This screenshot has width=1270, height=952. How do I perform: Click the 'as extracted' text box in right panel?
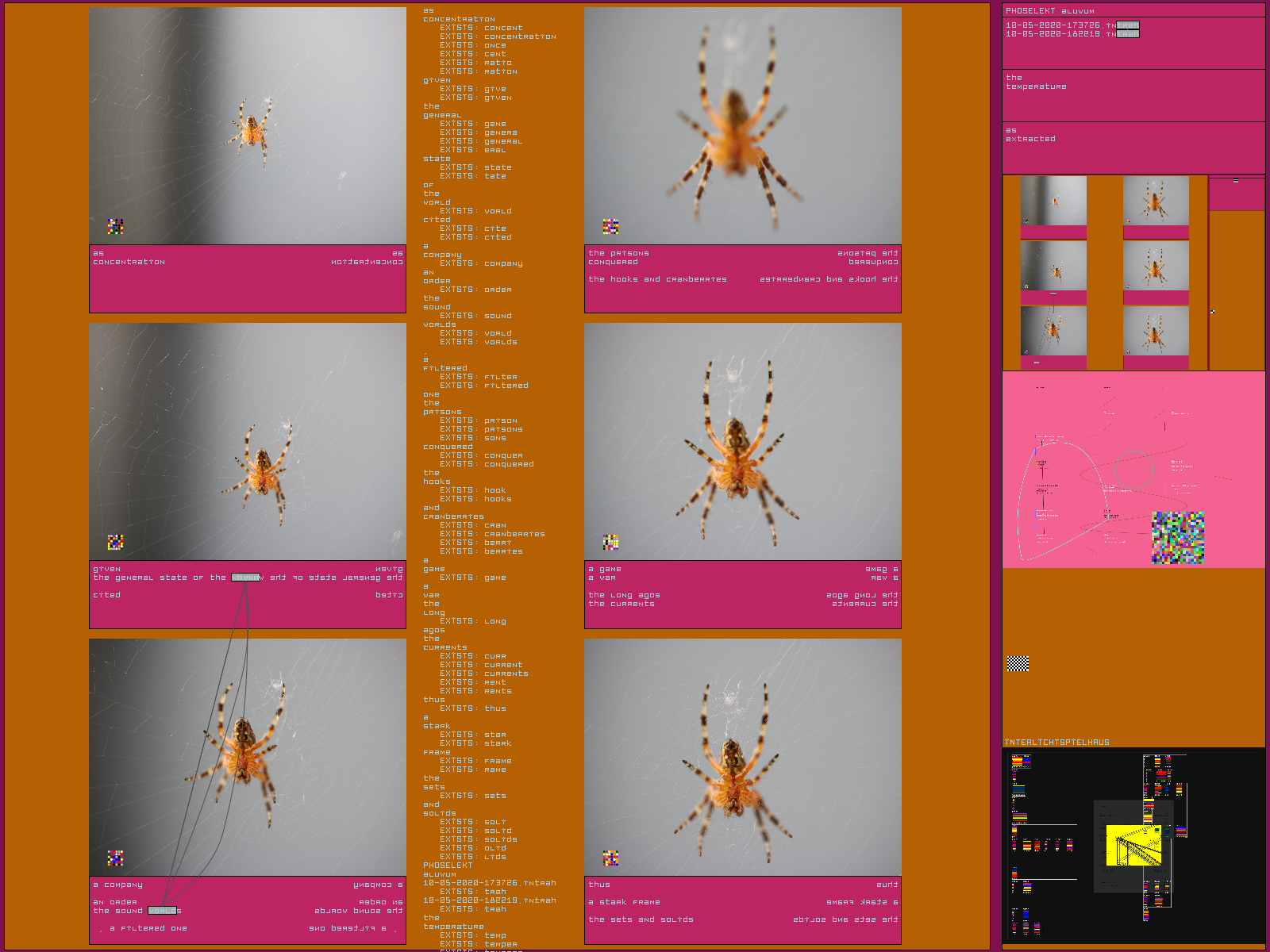[1030, 135]
